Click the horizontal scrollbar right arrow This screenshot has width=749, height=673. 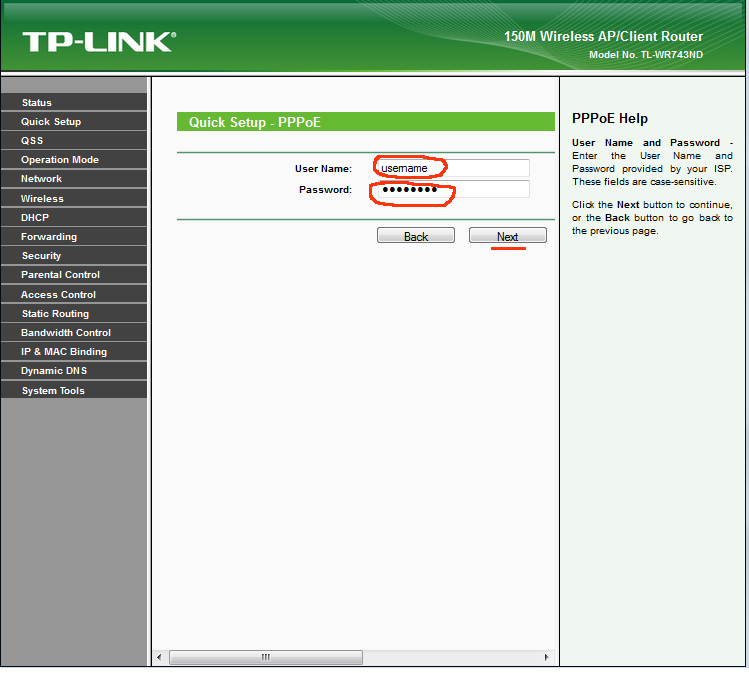(546, 657)
